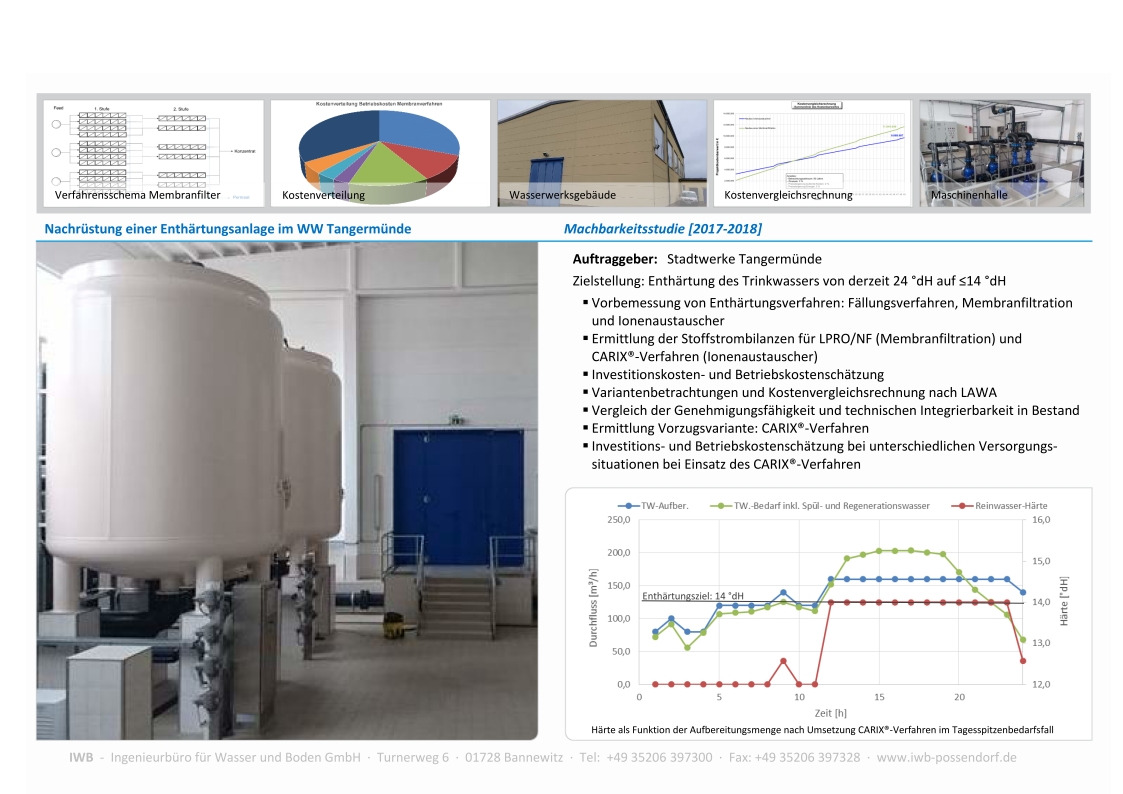Click the Kostenvergleichsrechnung line chart thumbnail
Screen dimensions: 1123x794
811,152
